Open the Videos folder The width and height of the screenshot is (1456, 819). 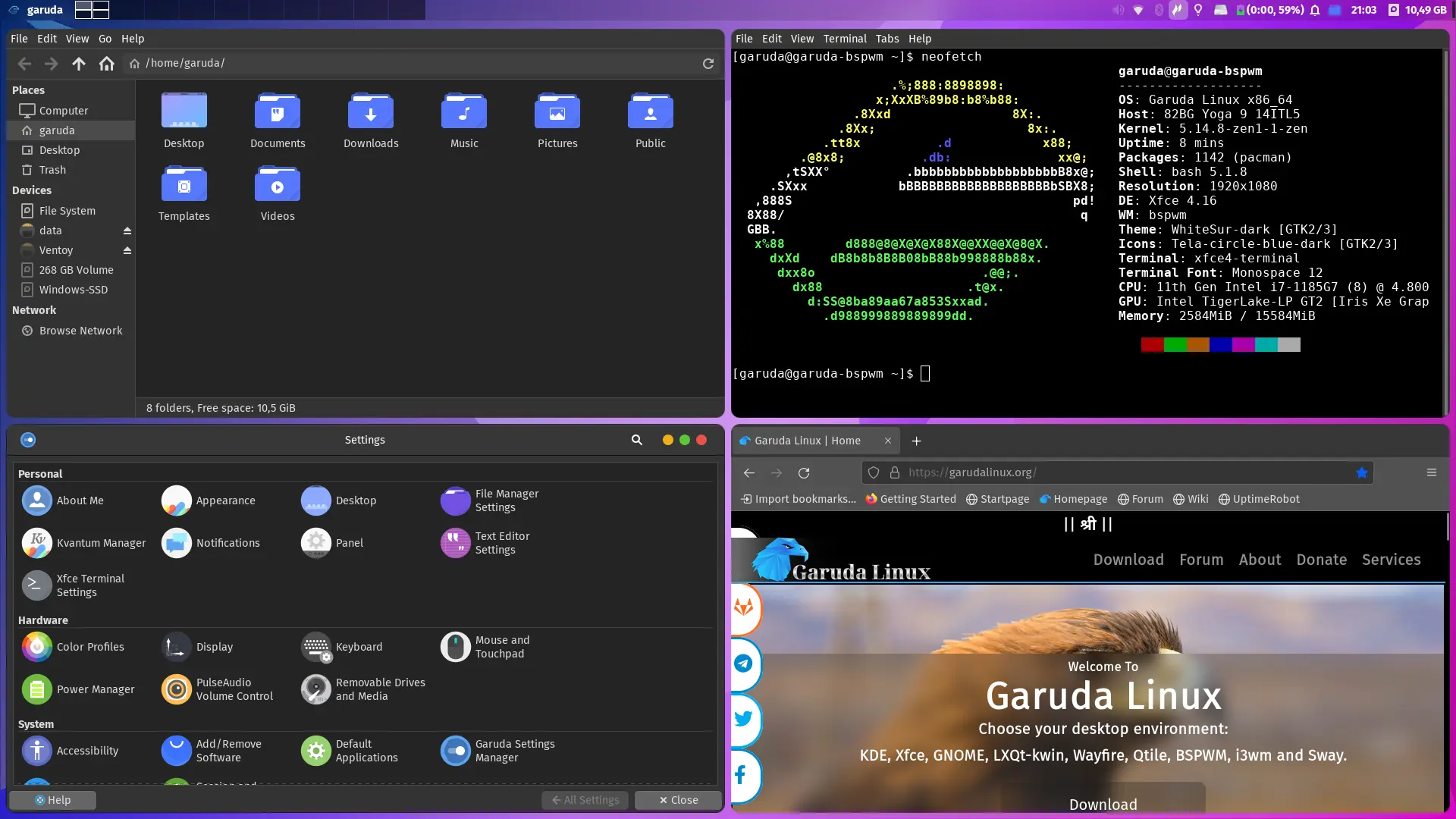278,193
